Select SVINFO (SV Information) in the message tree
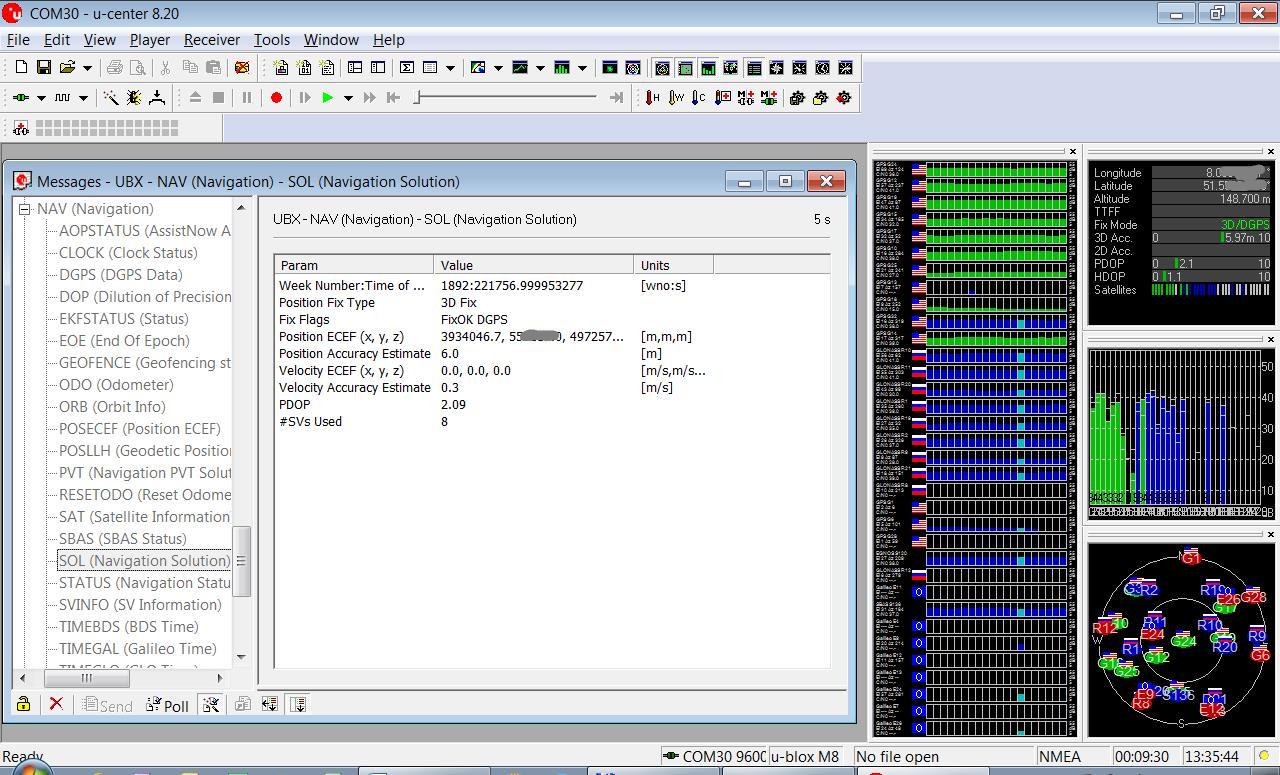 pos(138,605)
